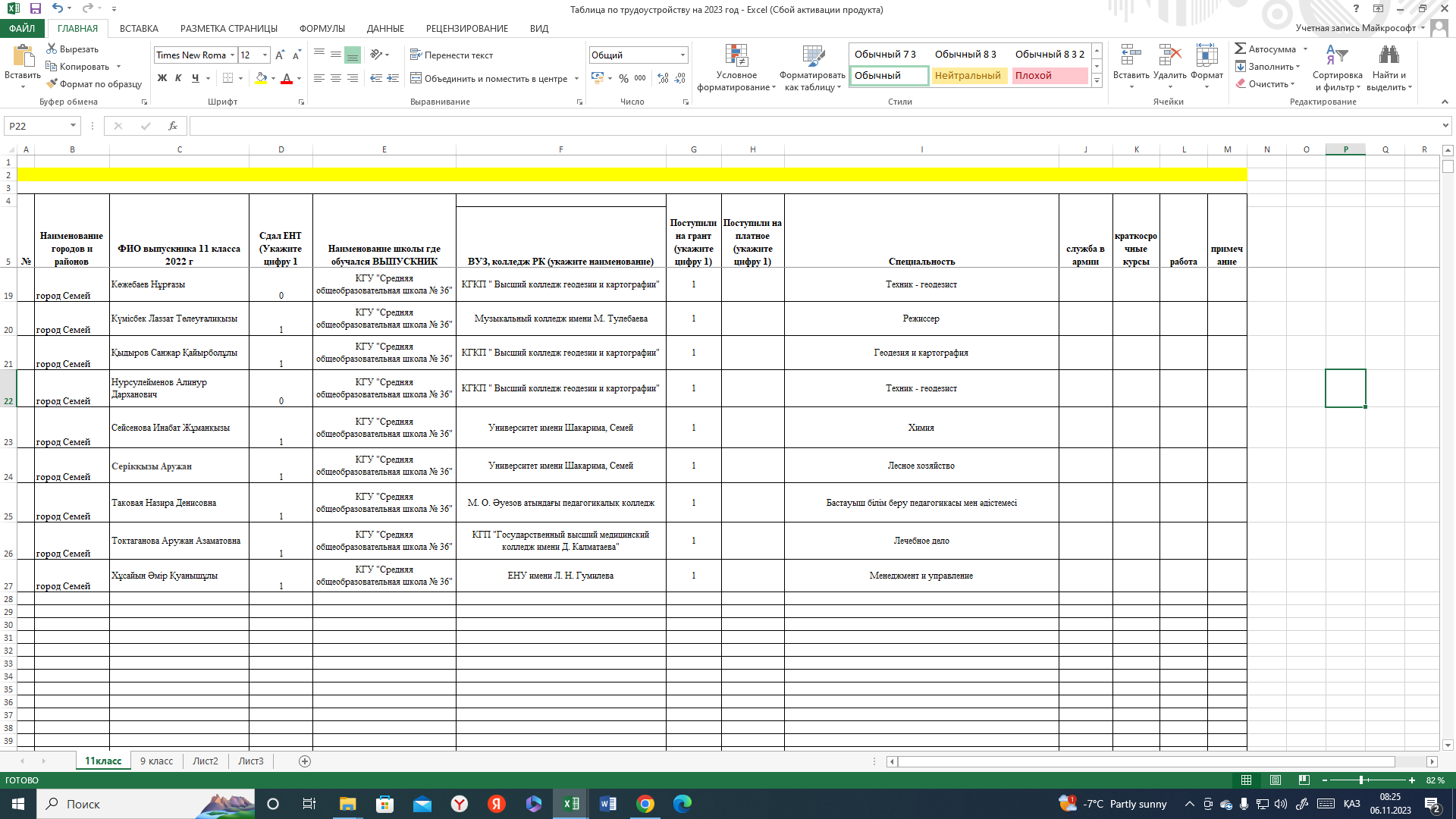The height and width of the screenshot is (819, 1456).
Task: Click Find and Select (Найти и выделить)
Action: (x=1389, y=68)
